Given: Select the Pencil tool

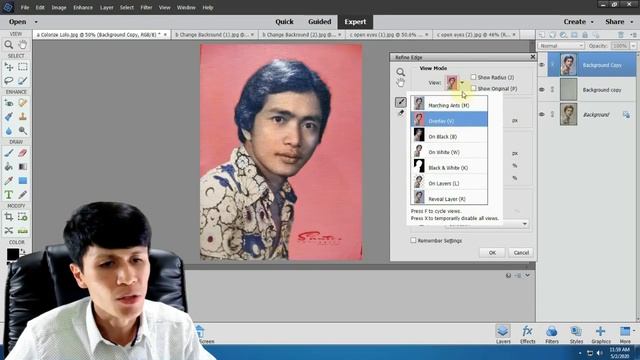Looking at the screenshot, I should tap(23, 195).
